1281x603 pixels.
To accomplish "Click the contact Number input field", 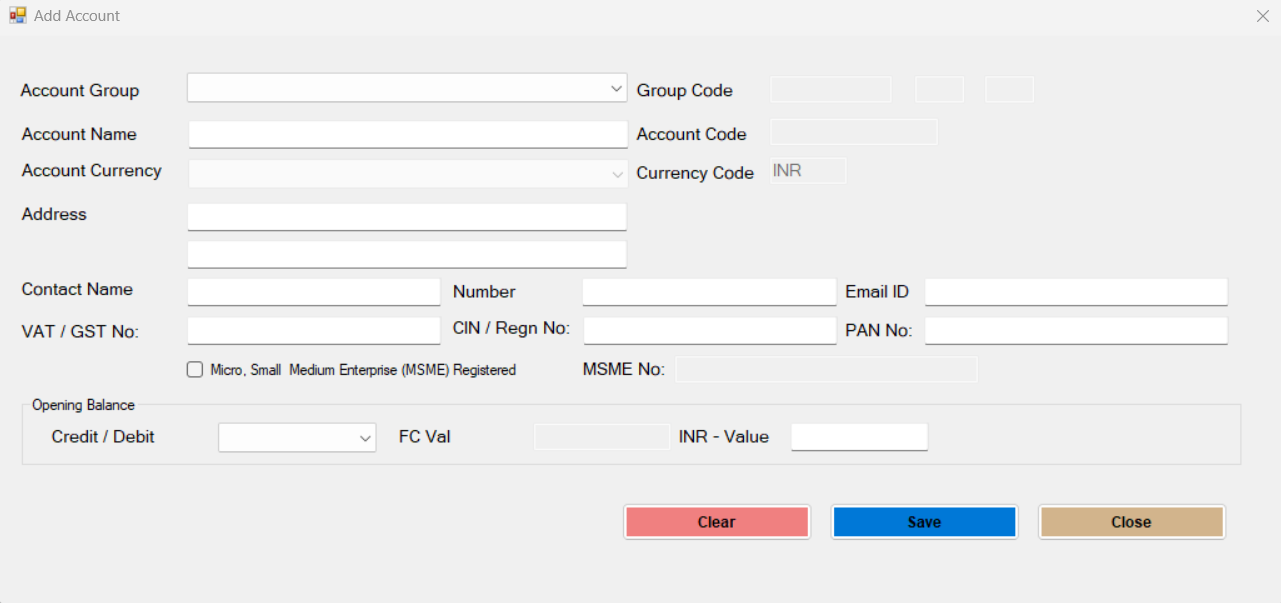I will click(709, 291).
